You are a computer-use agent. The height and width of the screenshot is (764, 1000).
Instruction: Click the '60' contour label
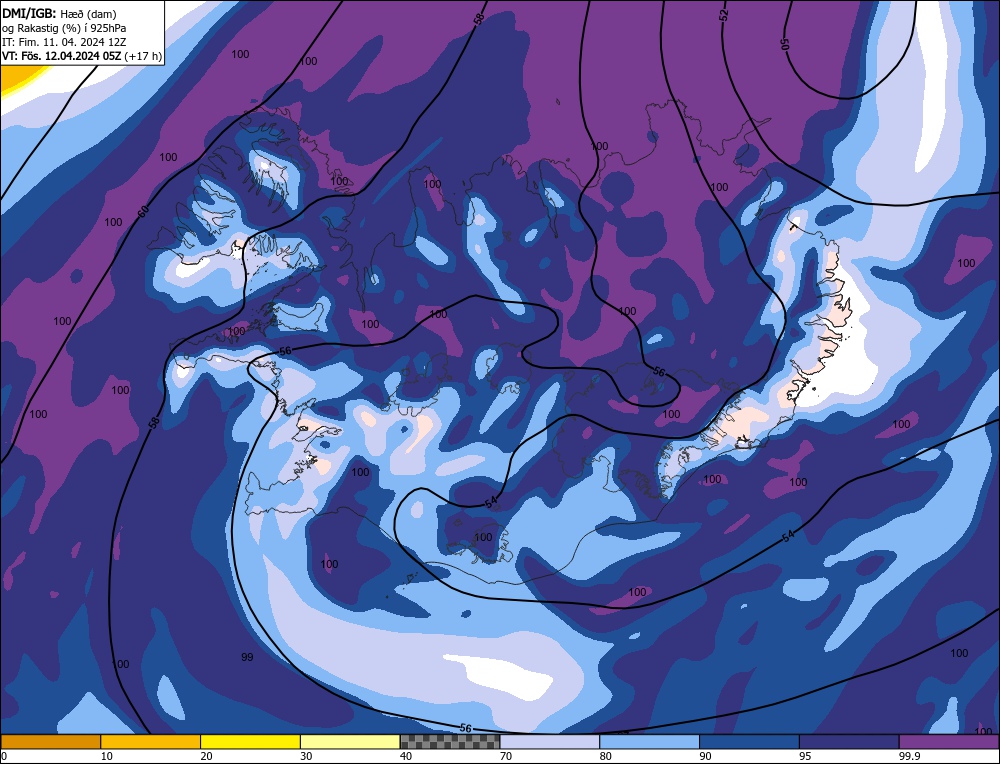(143, 211)
